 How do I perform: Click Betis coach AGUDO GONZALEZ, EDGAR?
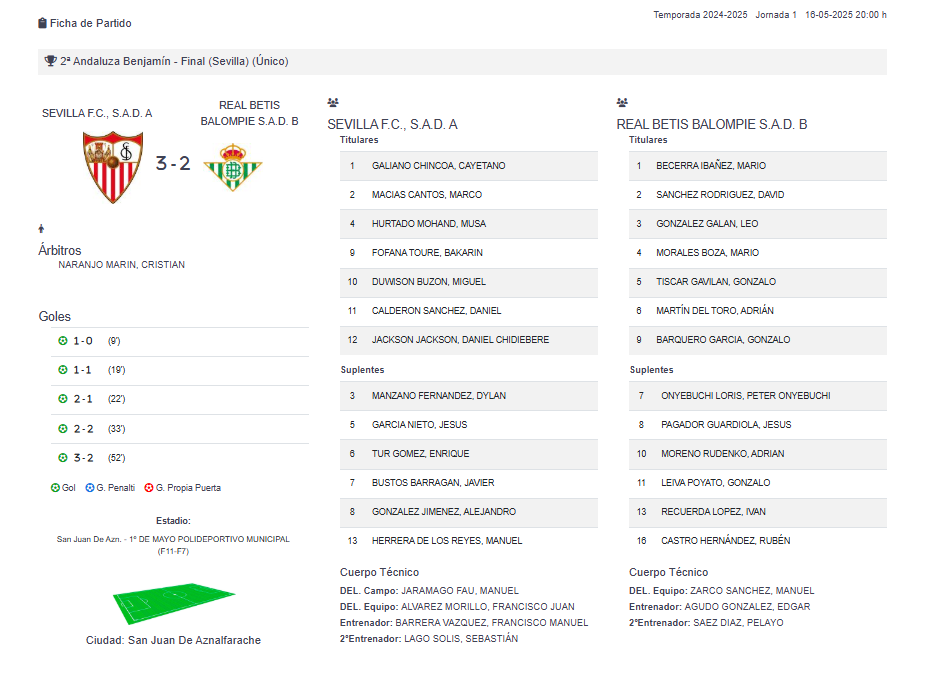pyautogui.click(x=747, y=607)
